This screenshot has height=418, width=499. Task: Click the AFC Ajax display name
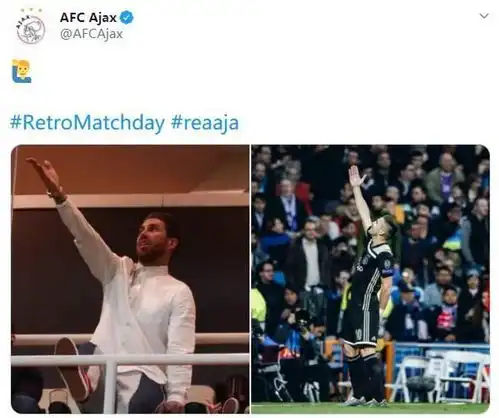coord(88,17)
